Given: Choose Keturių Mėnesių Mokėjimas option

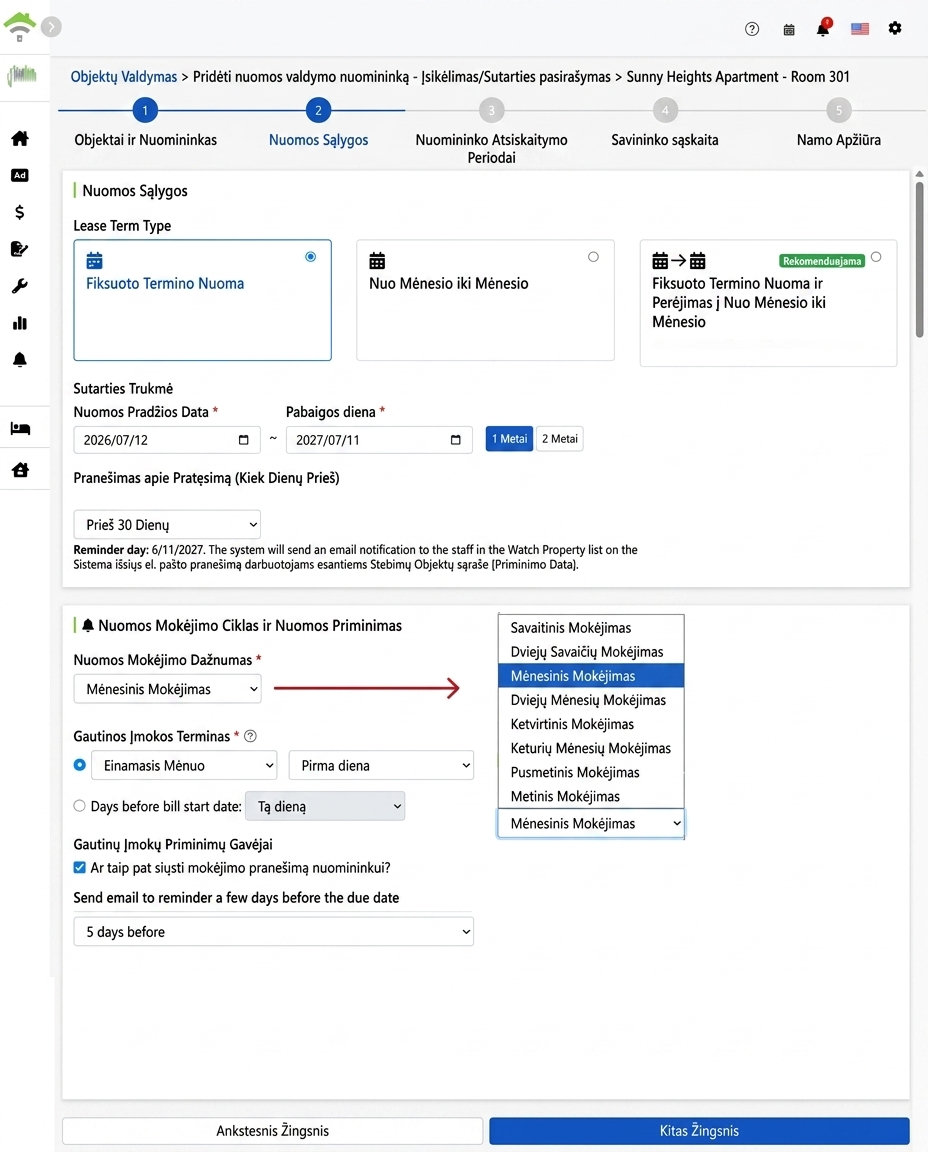Looking at the screenshot, I should pos(591,749).
